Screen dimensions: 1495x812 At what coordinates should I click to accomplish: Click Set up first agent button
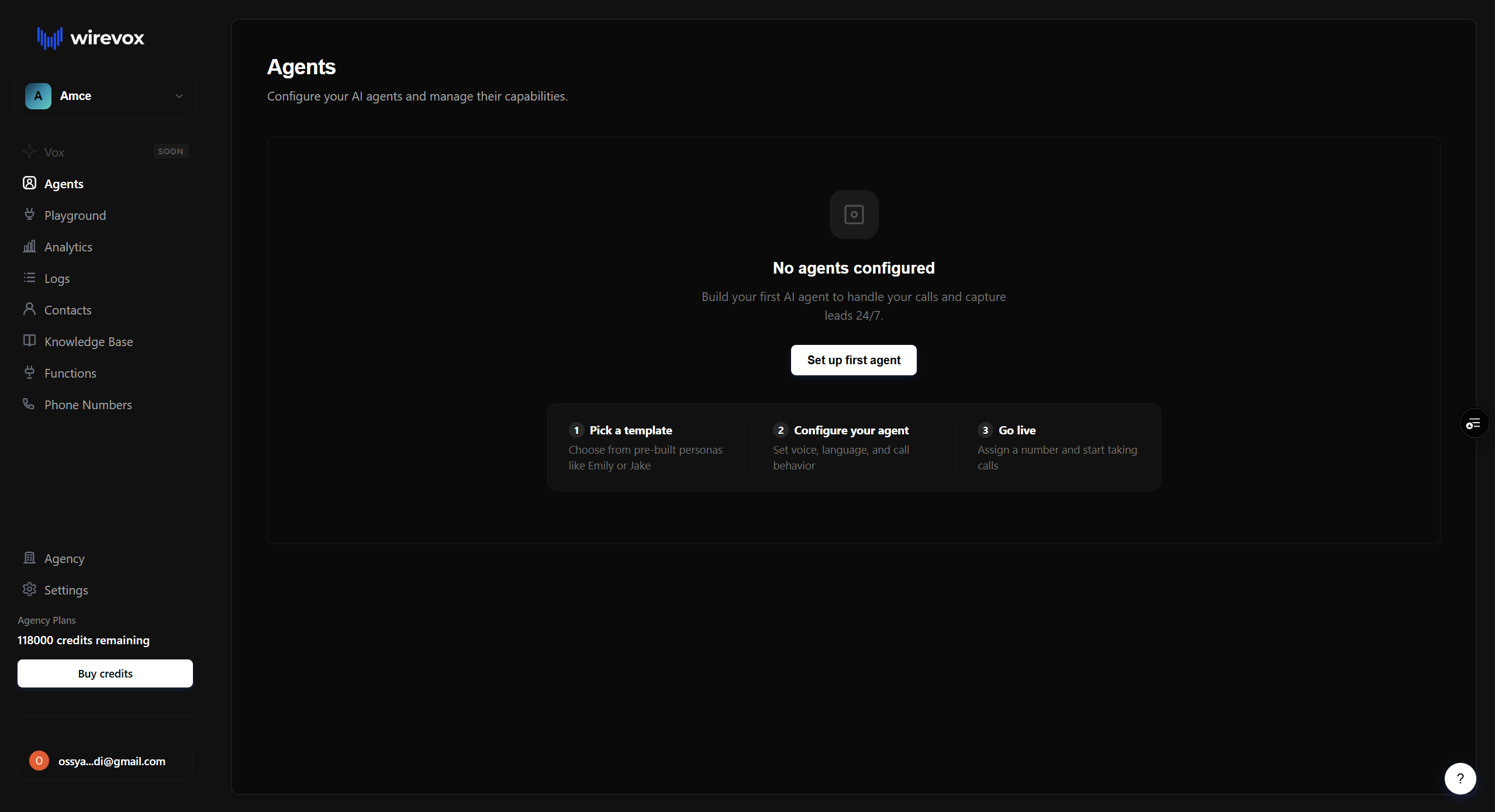(x=854, y=360)
